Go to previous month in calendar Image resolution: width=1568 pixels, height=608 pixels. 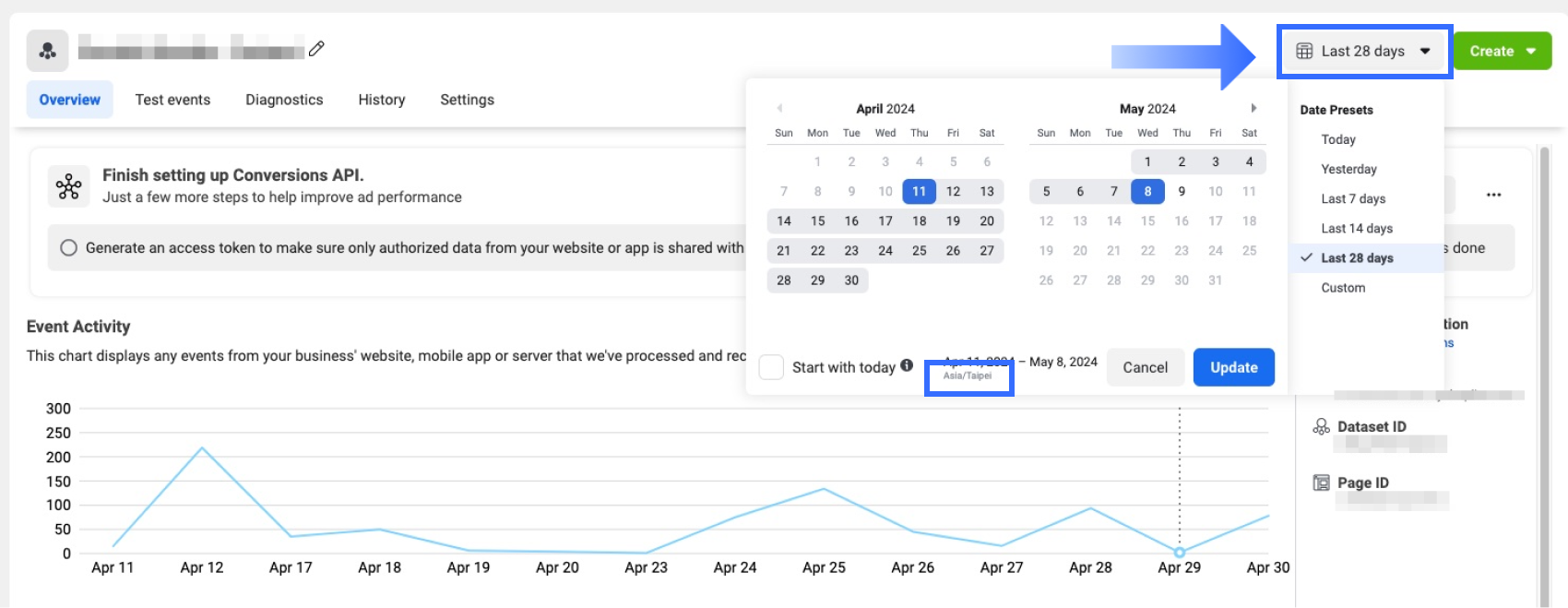click(779, 108)
